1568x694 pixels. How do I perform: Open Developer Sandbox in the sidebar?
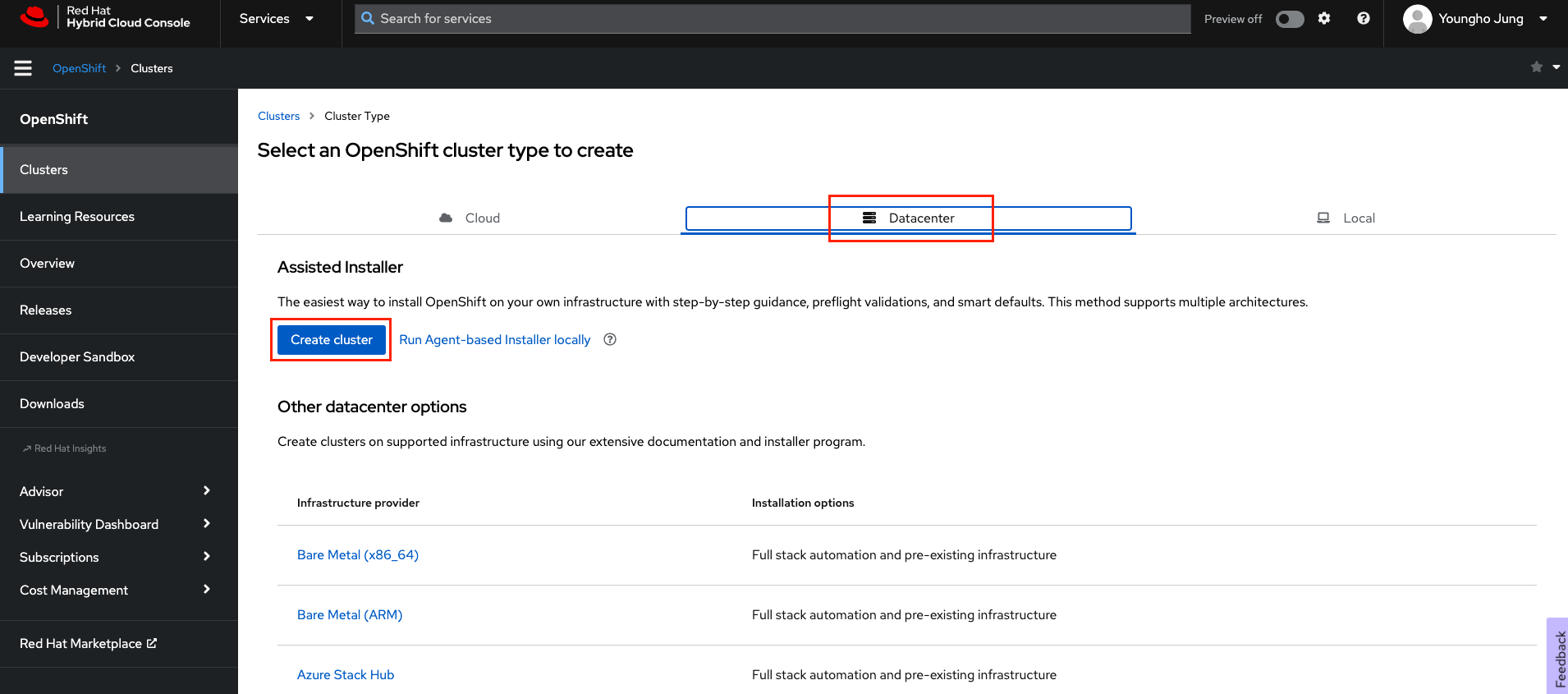(x=119, y=357)
